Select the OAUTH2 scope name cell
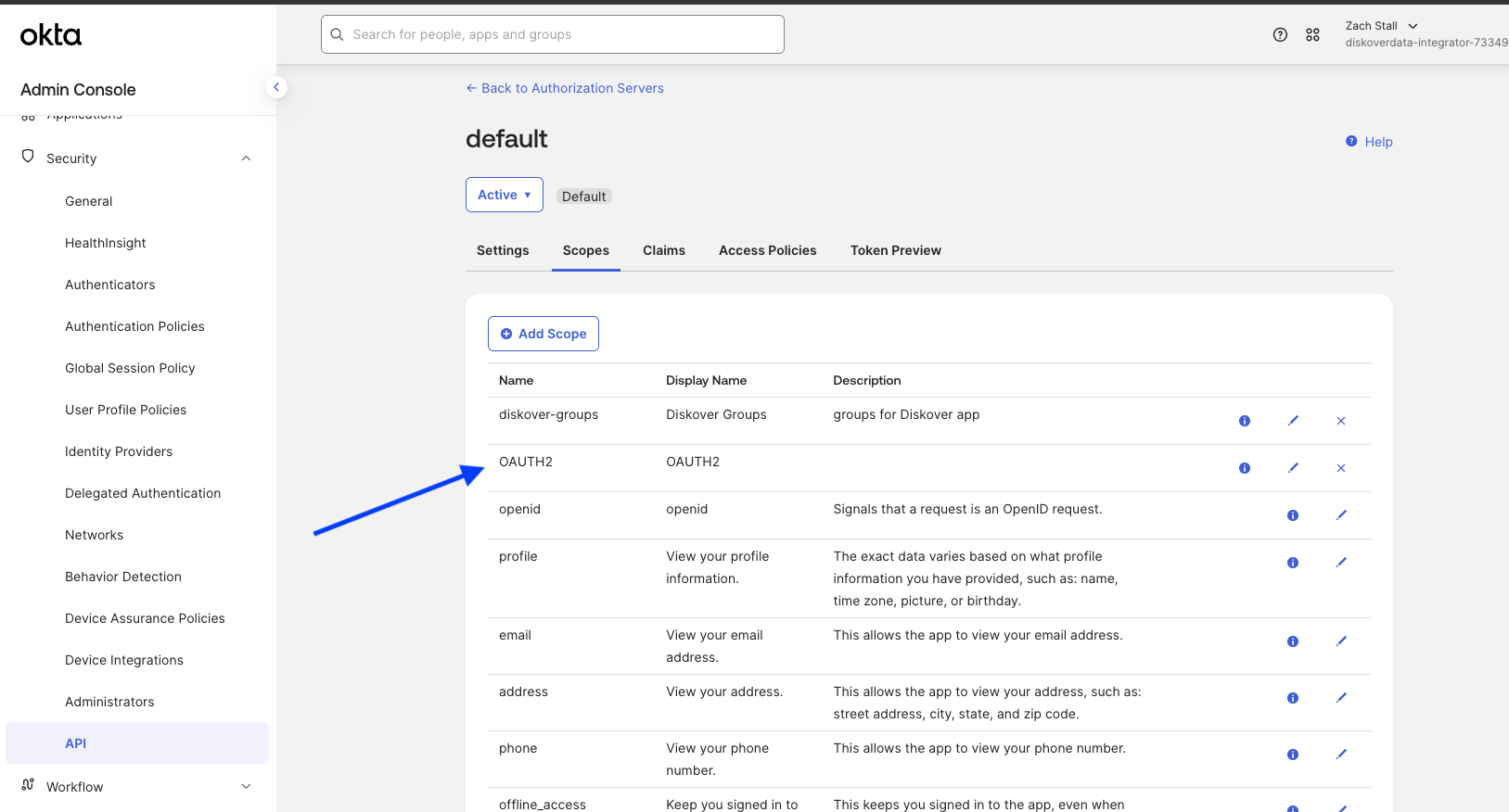The height and width of the screenshot is (812, 1509). 526,462
